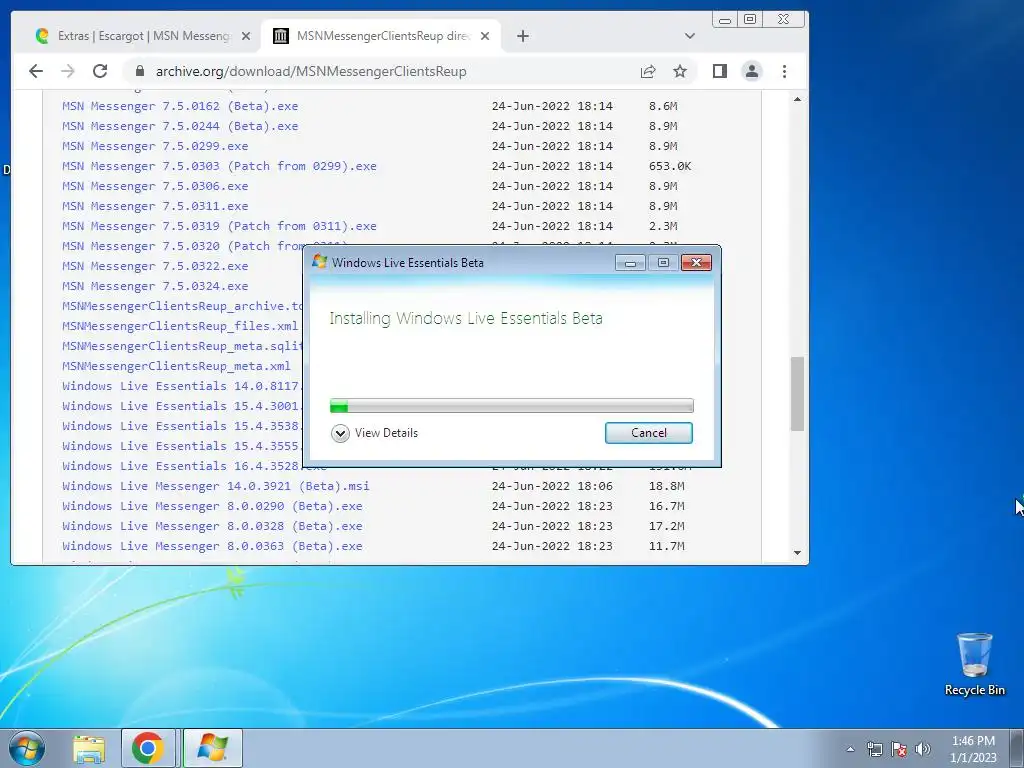The height and width of the screenshot is (768, 1024).
Task: Open MSNMessengerClientsReup_meta.xml link
Action: [176, 366]
